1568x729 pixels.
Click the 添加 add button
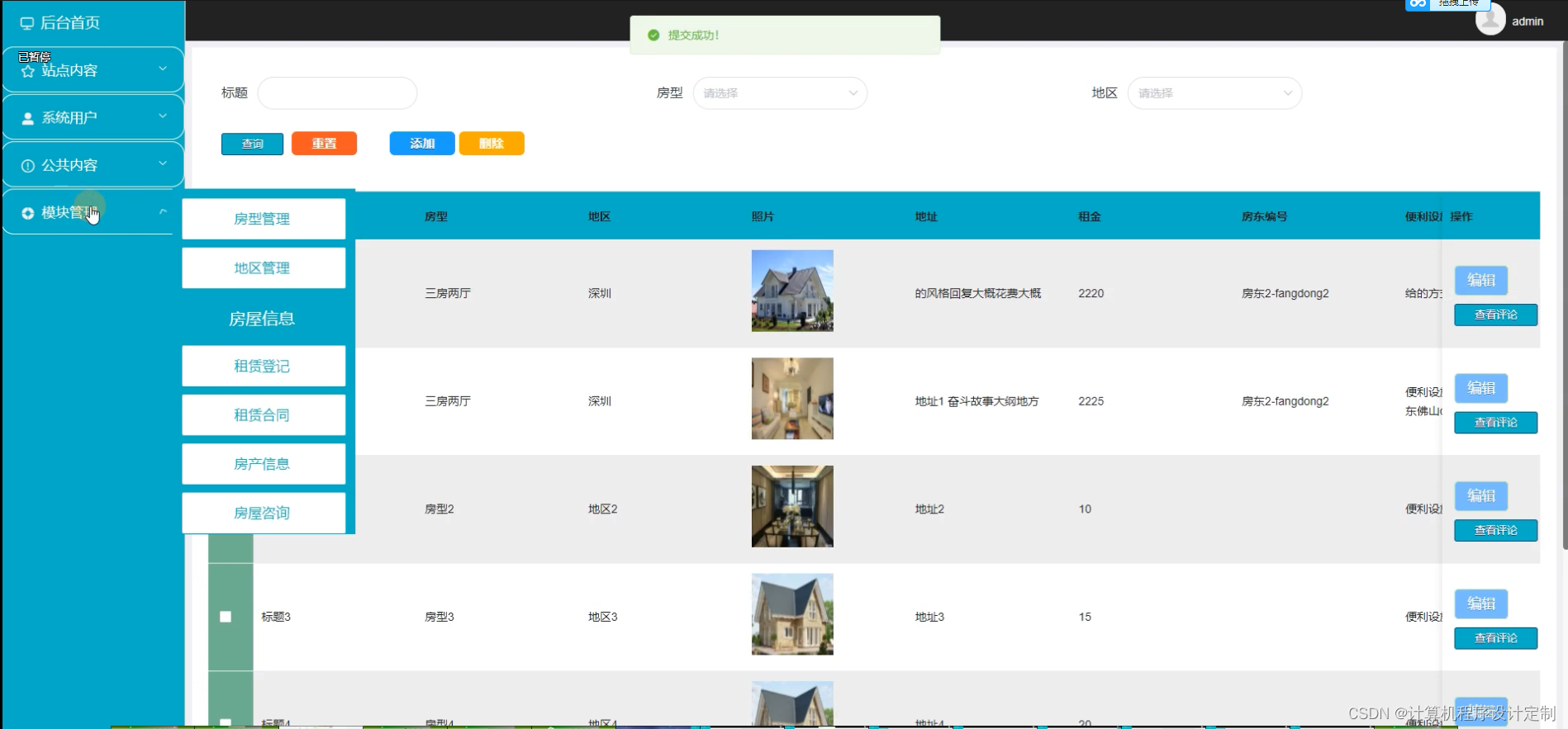pos(422,144)
